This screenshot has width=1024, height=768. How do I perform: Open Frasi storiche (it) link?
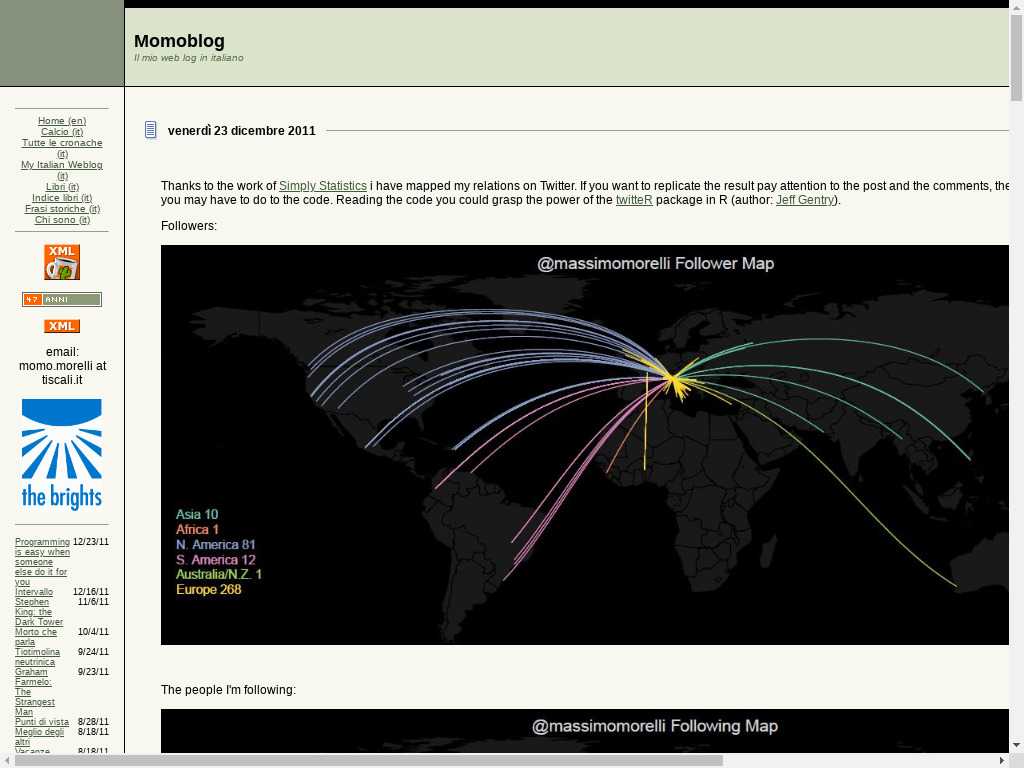coord(62,209)
